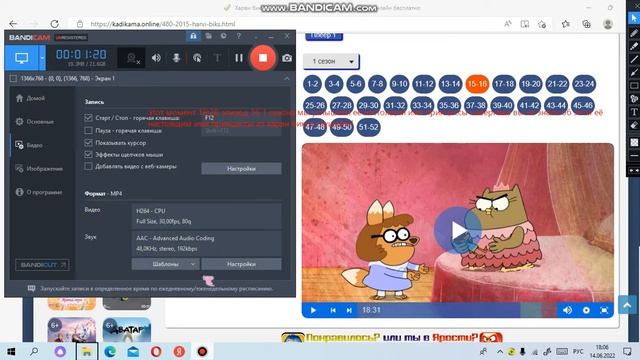Open video player settings gear
Image resolution: width=640 pixels, height=360 pixels.
586,310
